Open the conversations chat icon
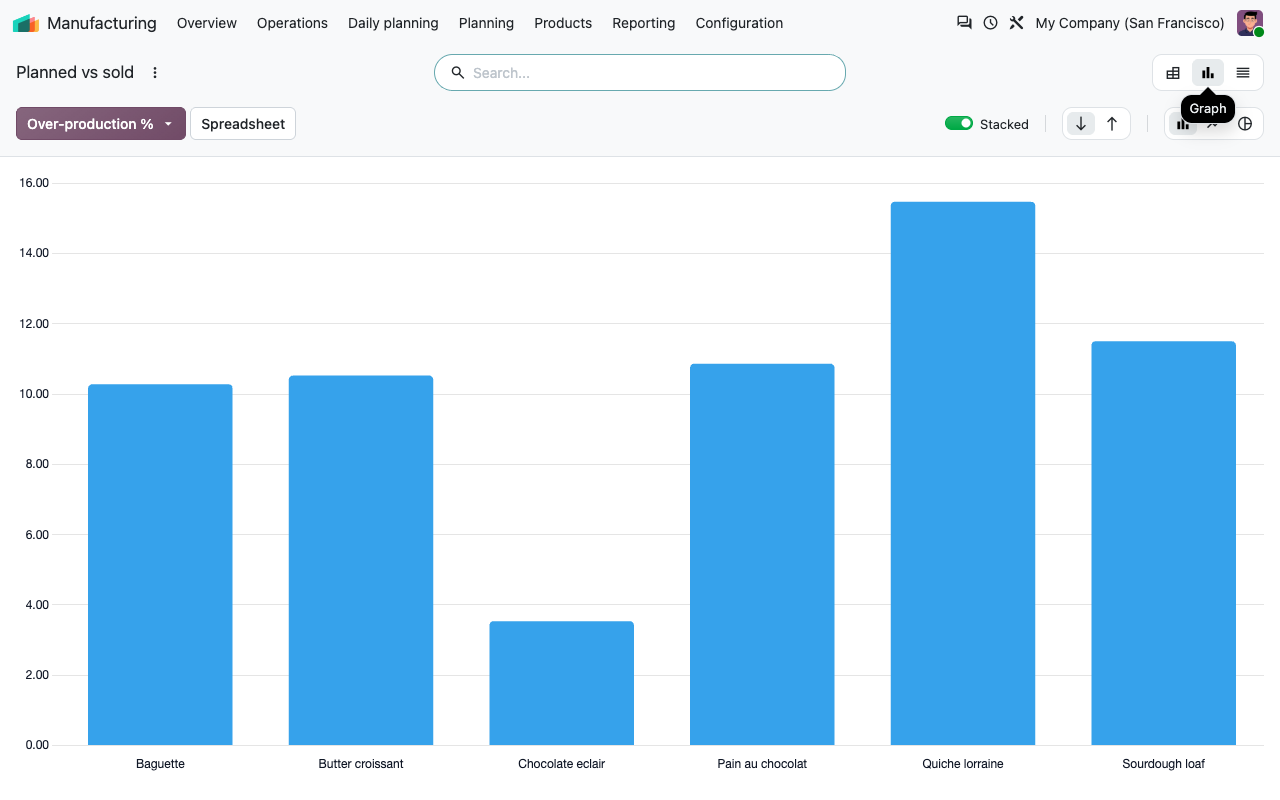This screenshot has height=800, width=1280. (x=964, y=22)
